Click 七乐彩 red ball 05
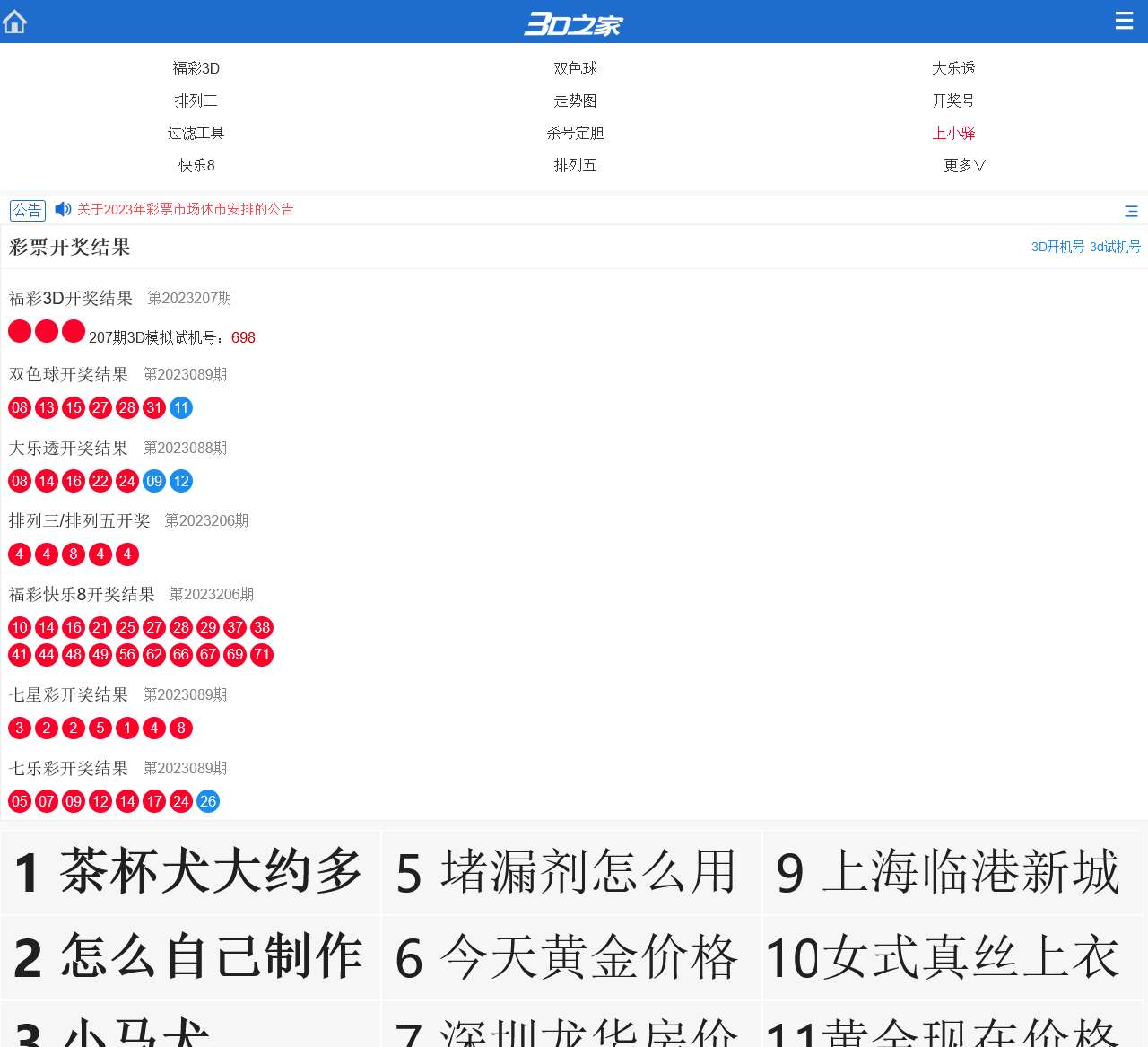Viewport: 1148px width, 1047px height. coord(20,802)
